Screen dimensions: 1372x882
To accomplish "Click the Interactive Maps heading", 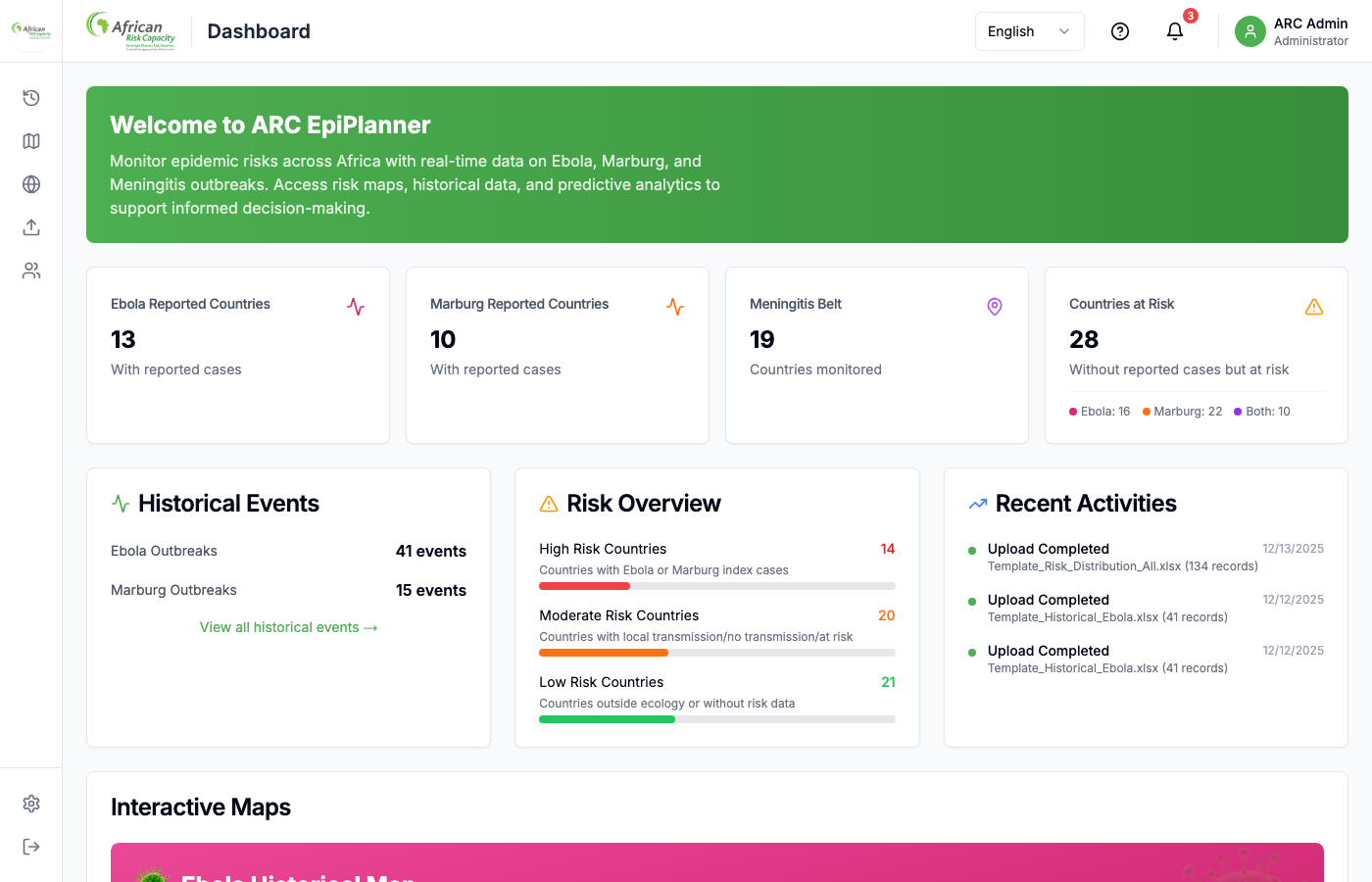I will pyautogui.click(x=201, y=808).
